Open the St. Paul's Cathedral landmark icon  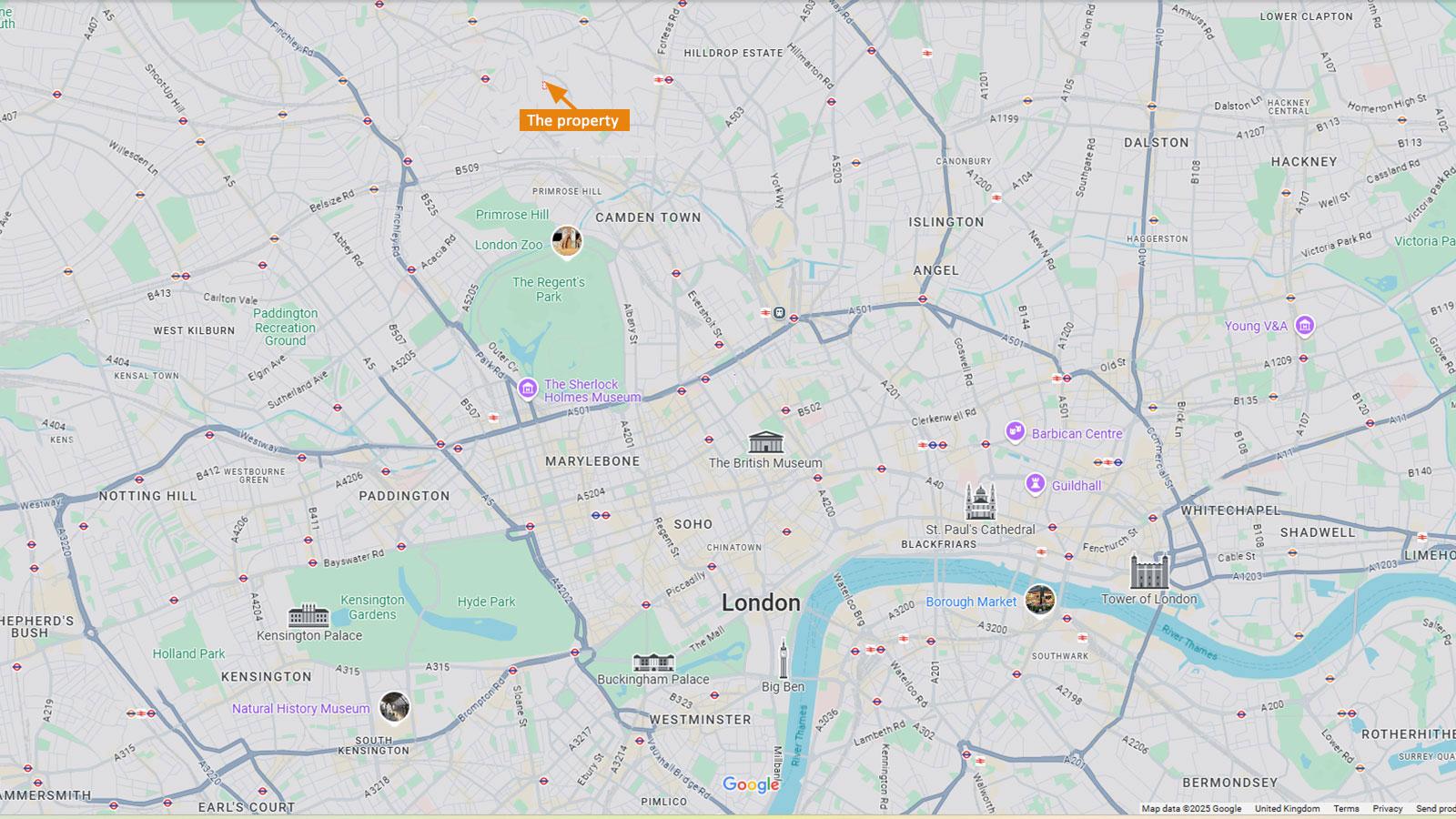980,502
